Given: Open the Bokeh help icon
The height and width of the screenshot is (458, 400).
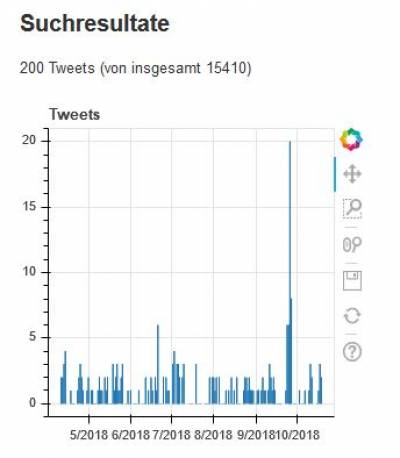Looking at the screenshot, I should point(352,351).
